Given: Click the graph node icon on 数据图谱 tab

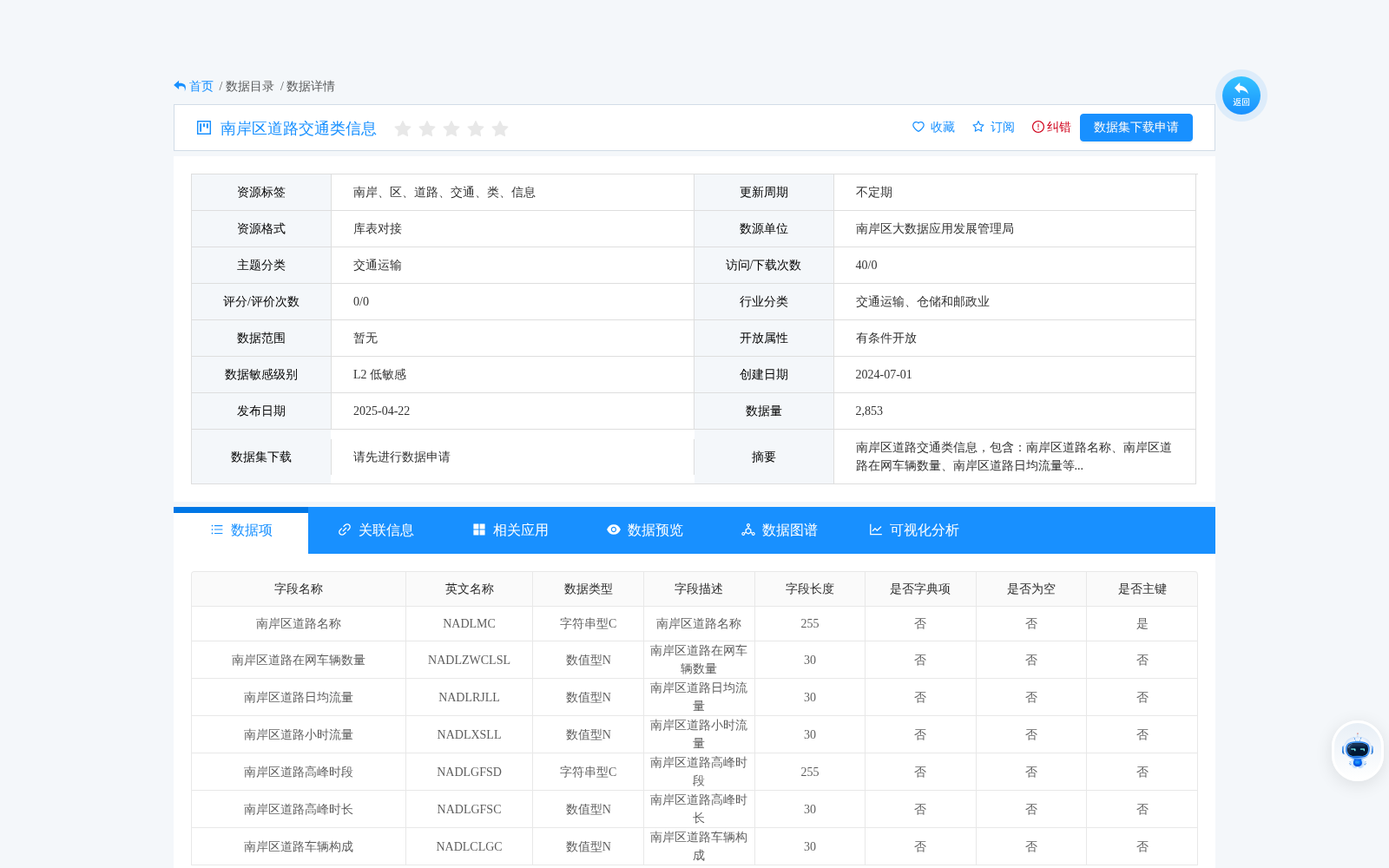Looking at the screenshot, I should pos(748,529).
